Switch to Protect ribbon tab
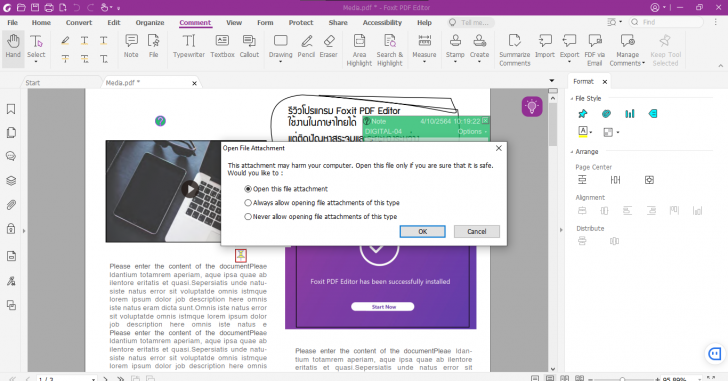Screen dimensions: 728x381 point(301,23)
